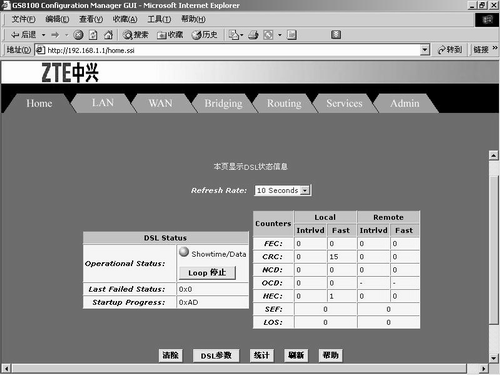This screenshot has width=500, height=375.
Task: Click the '0x0' Last Failed Status value
Action: 185,289
